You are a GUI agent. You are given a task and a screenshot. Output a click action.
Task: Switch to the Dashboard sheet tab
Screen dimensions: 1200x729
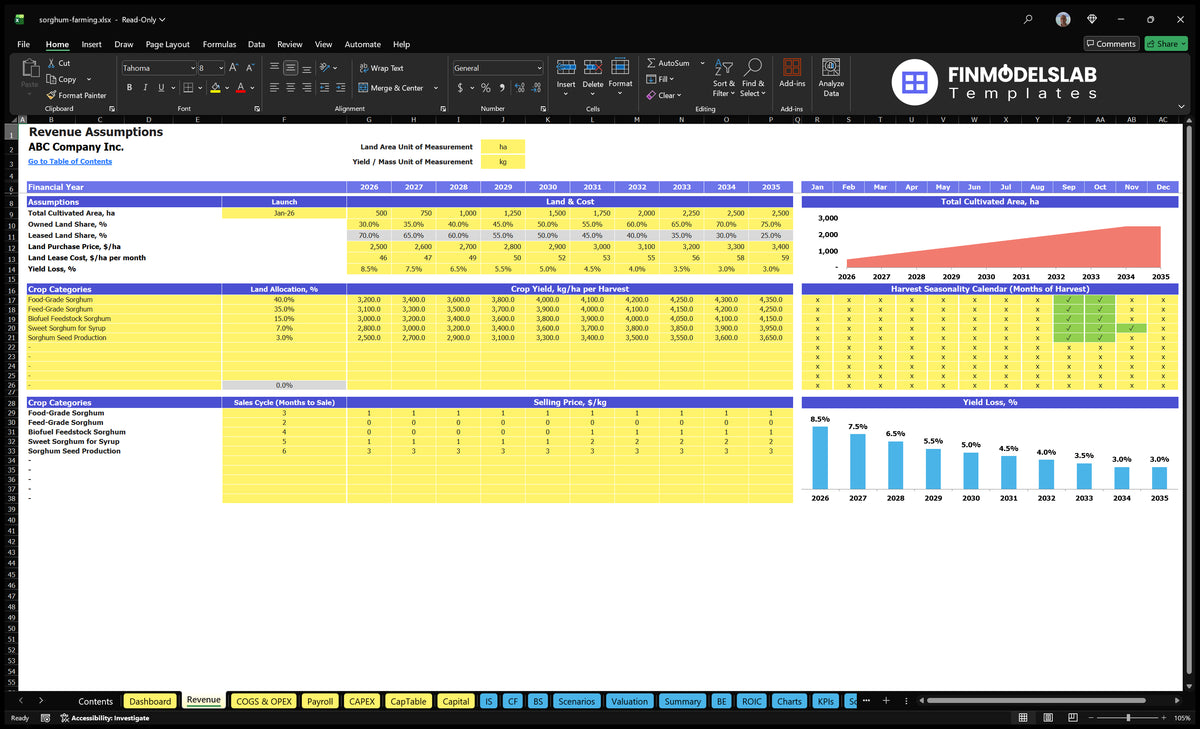pyautogui.click(x=150, y=701)
